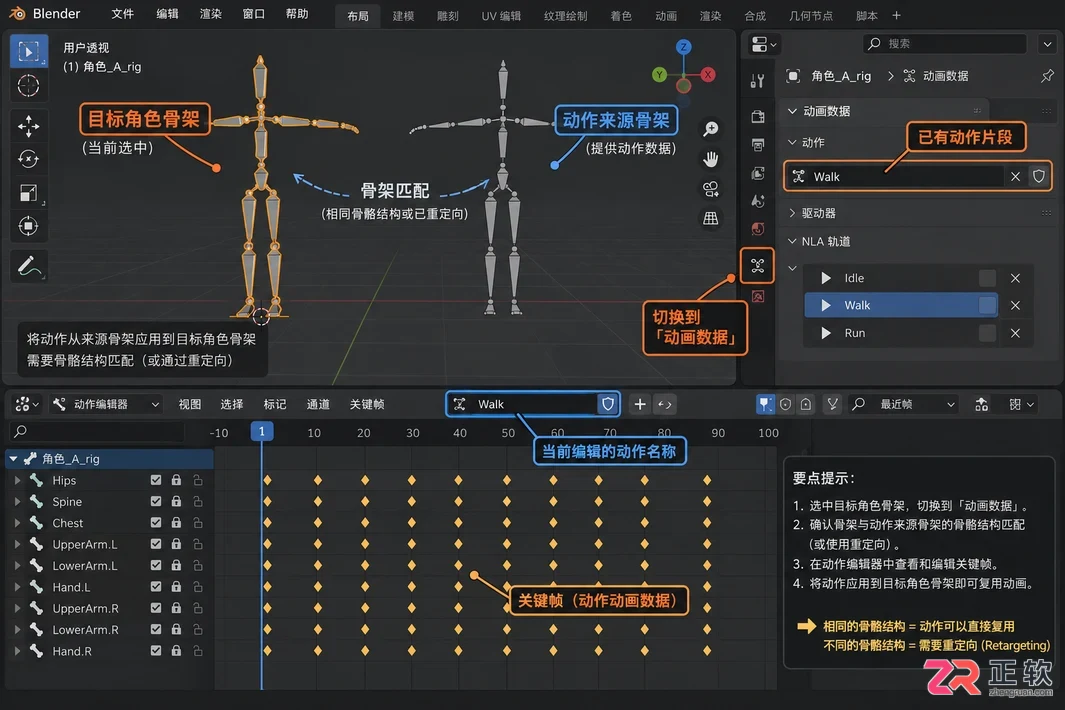The height and width of the screenshot is (710, 1065).
Task: Lock the UpperArm.L channel
Action: point(176,544)
